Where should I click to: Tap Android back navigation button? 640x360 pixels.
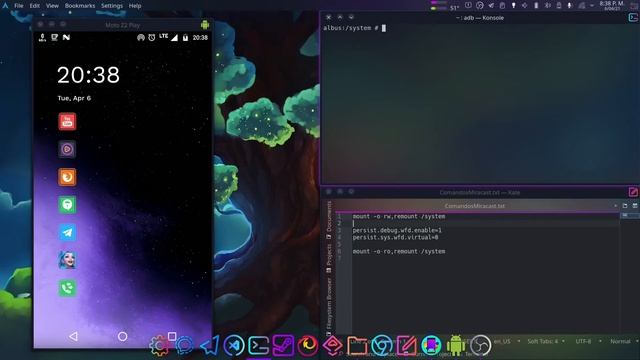click(x=73, y=336)
